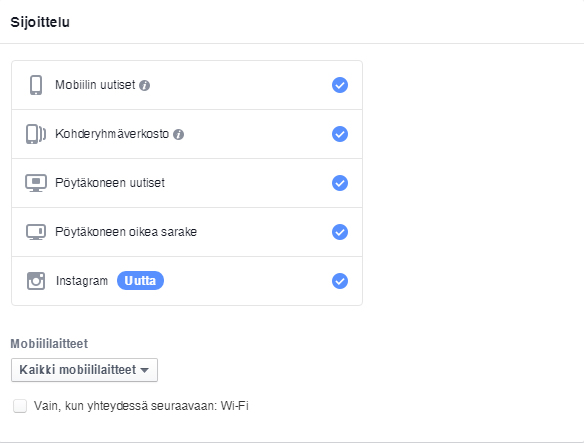The width and height of the screenshot is (584, 443).
Task: Click the Vain, kun yhteydessä seuraavaan: Wi-Fi label
Action: pos(141,406)
